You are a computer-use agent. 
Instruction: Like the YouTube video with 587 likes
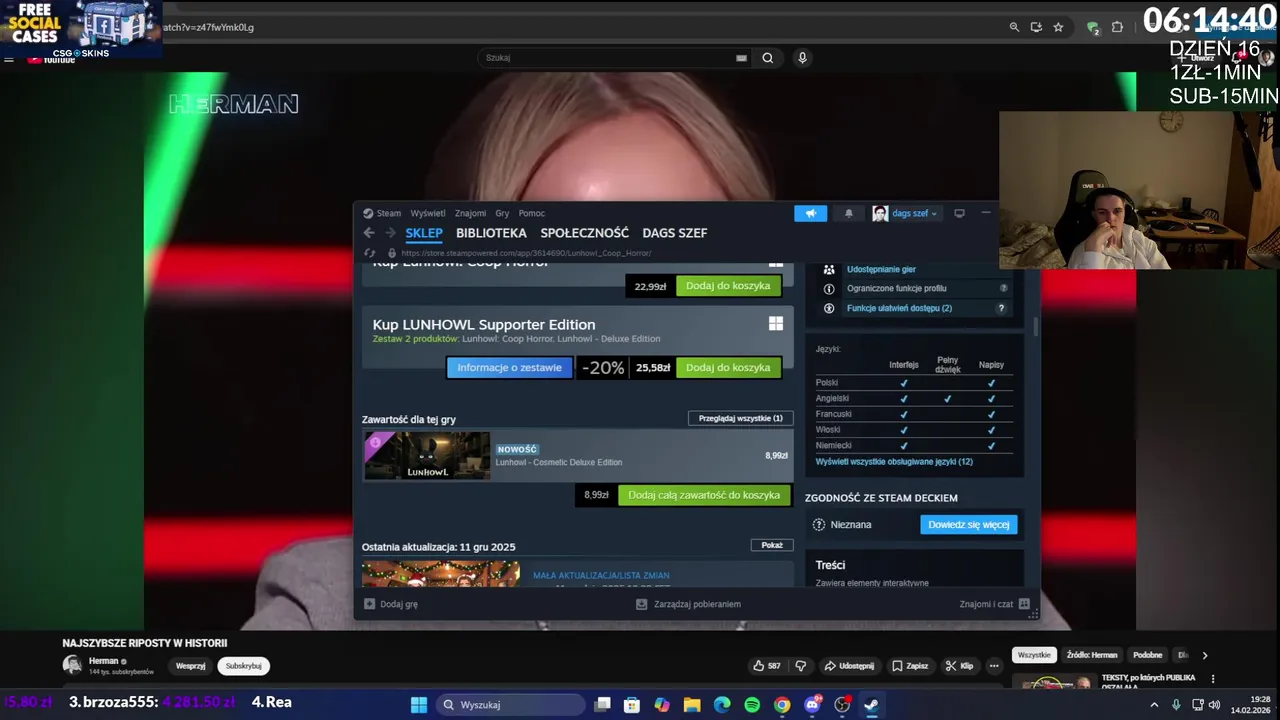click(766, 666)
